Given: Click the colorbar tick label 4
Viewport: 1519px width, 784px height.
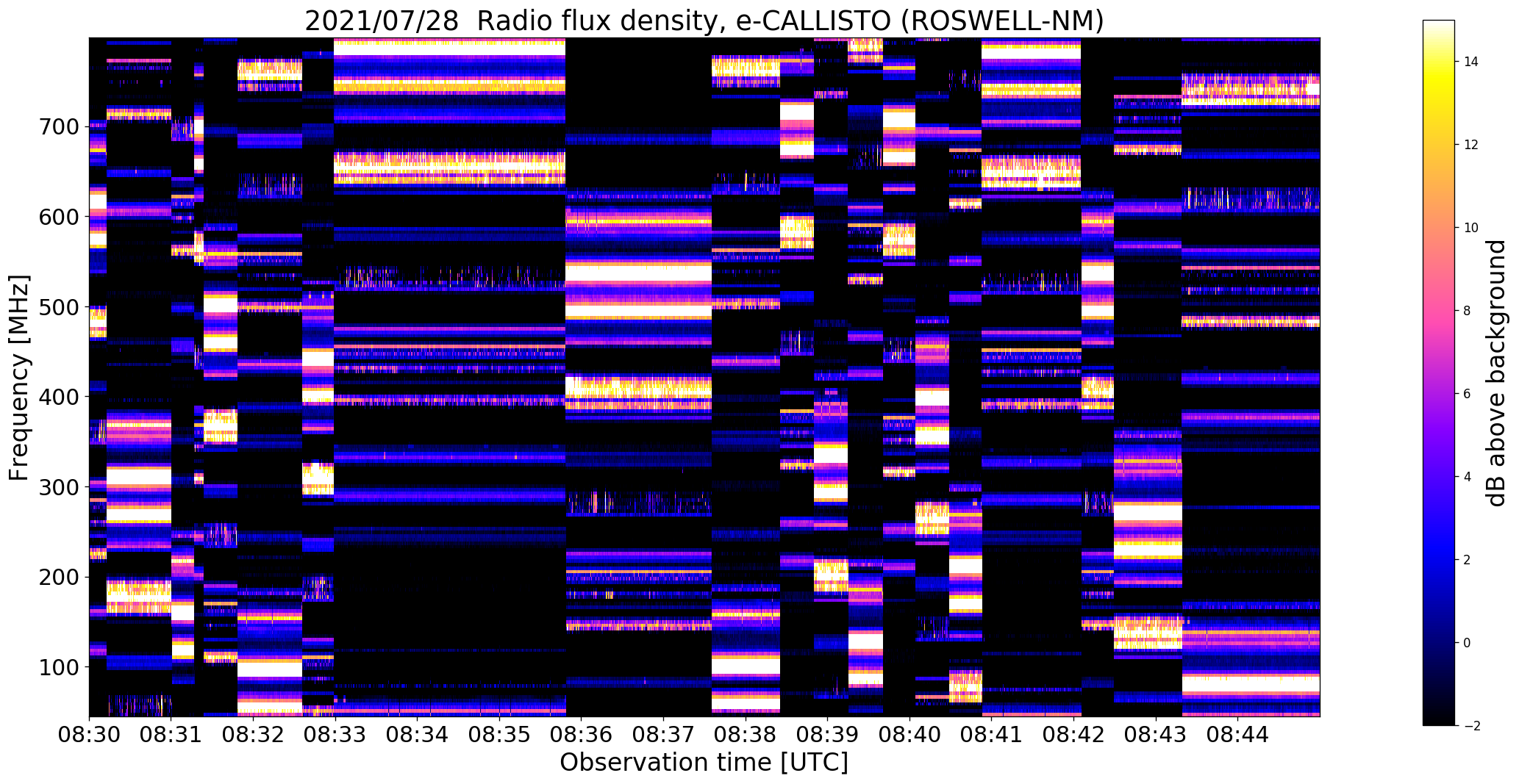Looking at the screenshot, I should (x=1467, y=477).
